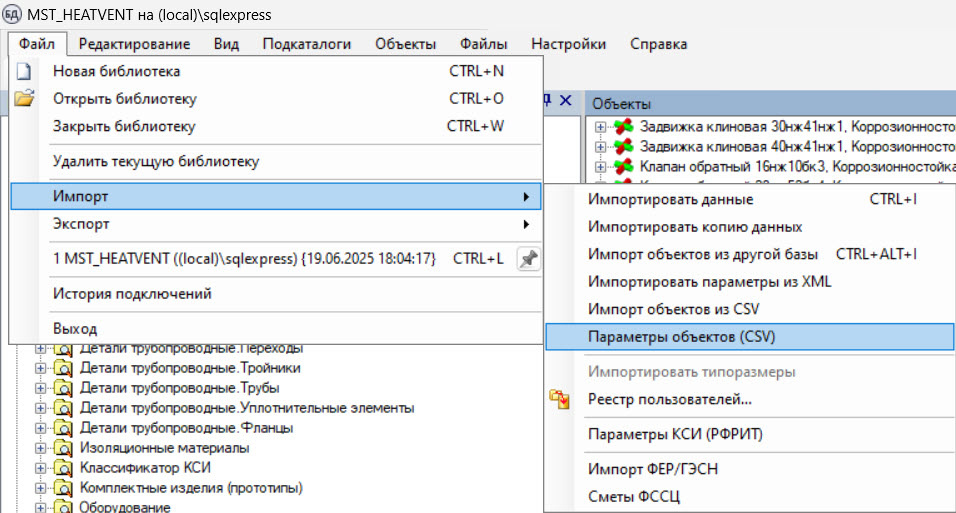Open Реестр пользователей... entry
956x513 pixels.
[x=750, y=400]
